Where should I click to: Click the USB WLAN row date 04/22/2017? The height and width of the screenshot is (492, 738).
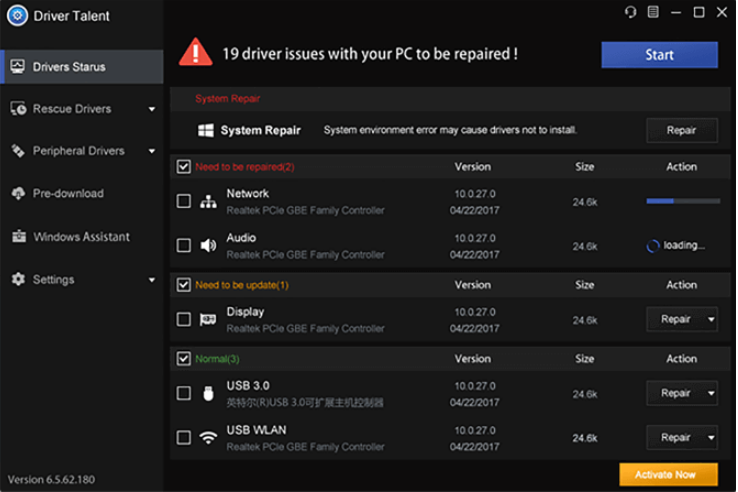pyautogui.click(x=474, y=446)
